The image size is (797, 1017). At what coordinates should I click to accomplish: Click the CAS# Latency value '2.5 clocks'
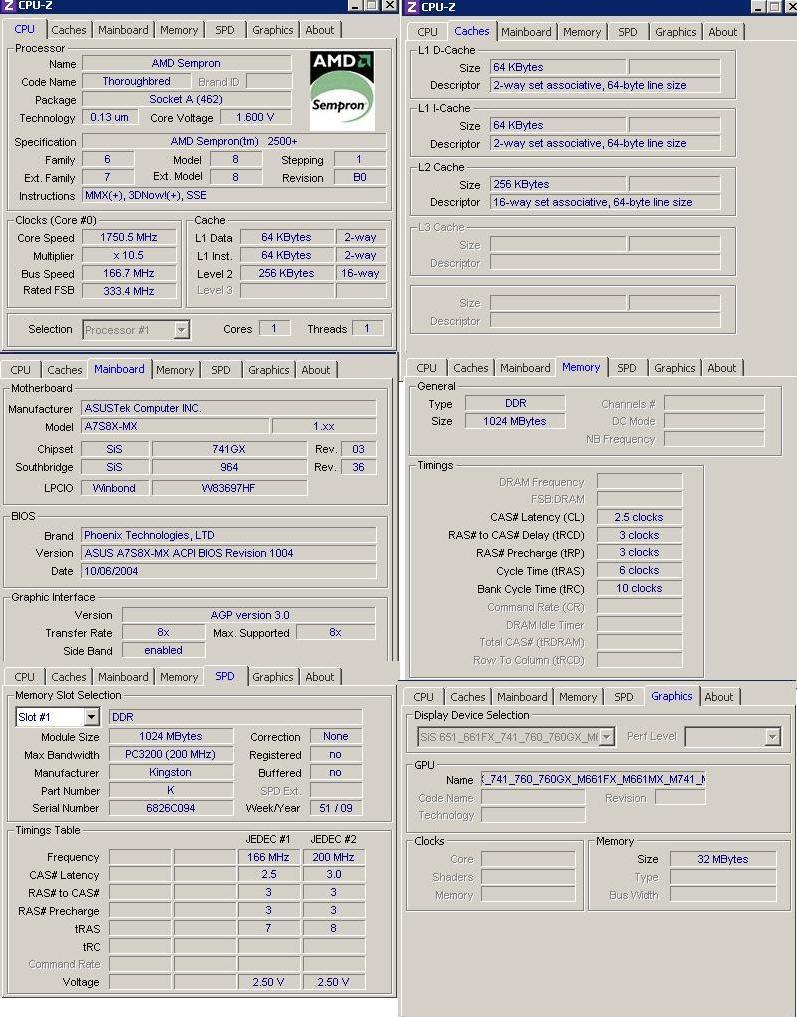639,518
